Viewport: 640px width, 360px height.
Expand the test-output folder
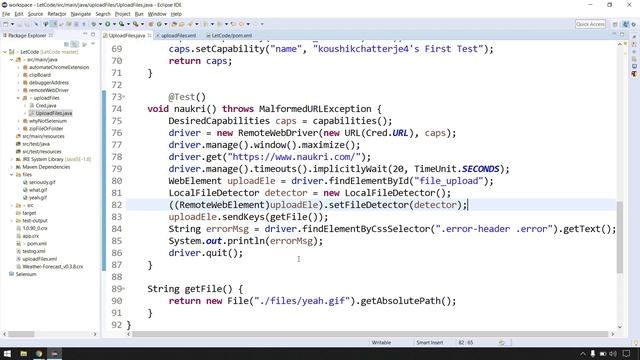11,220
